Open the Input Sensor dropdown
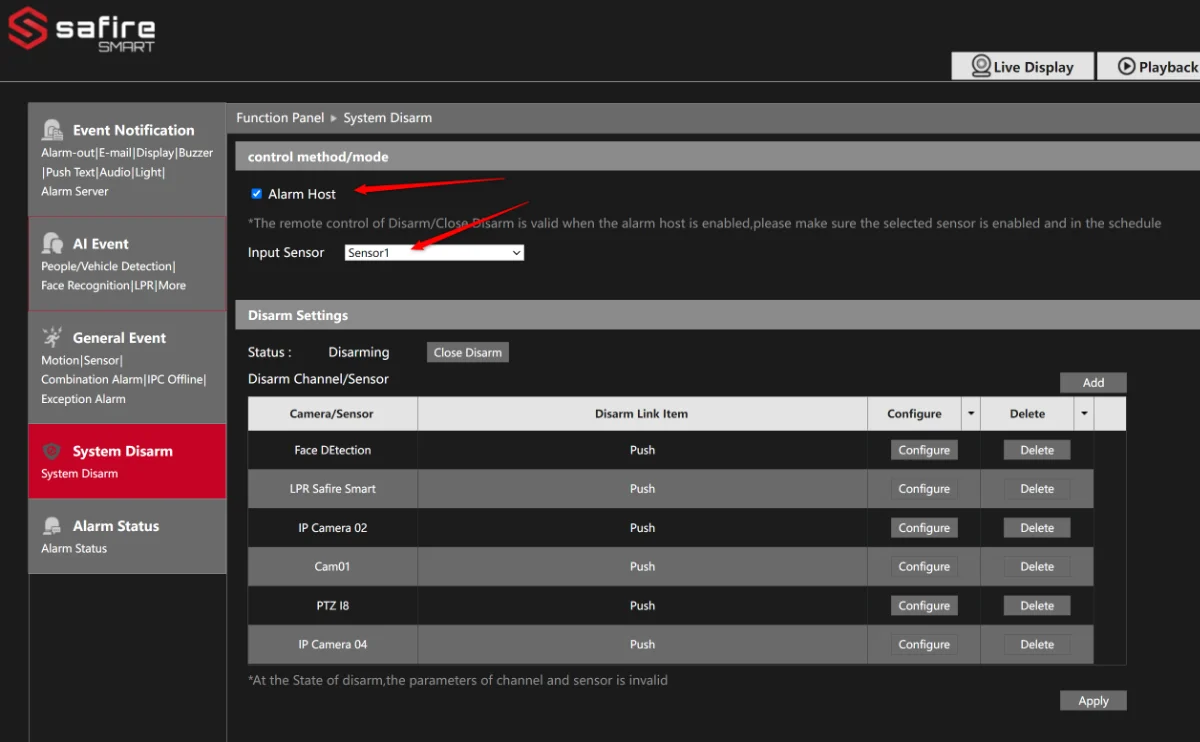Screen dimensions: 1200x742 pyautogui.click(x=434, y=253)
